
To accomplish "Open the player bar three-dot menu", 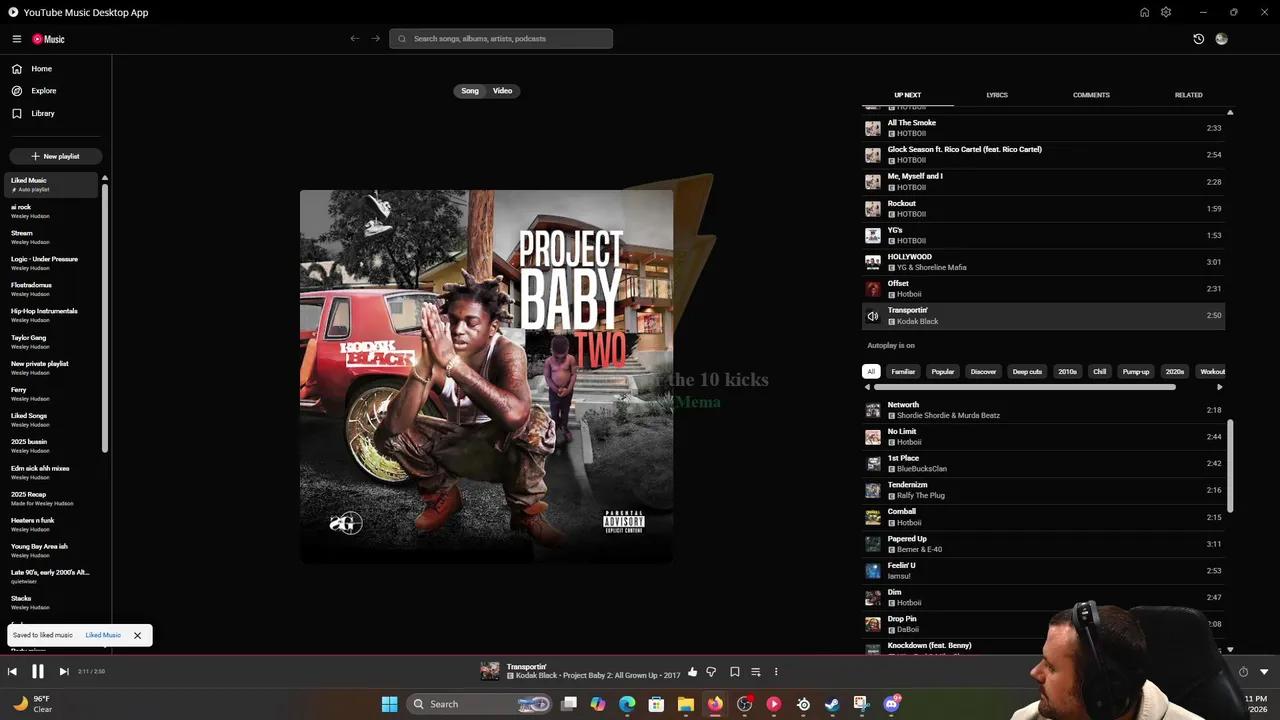I will click(x=776, y=672).
